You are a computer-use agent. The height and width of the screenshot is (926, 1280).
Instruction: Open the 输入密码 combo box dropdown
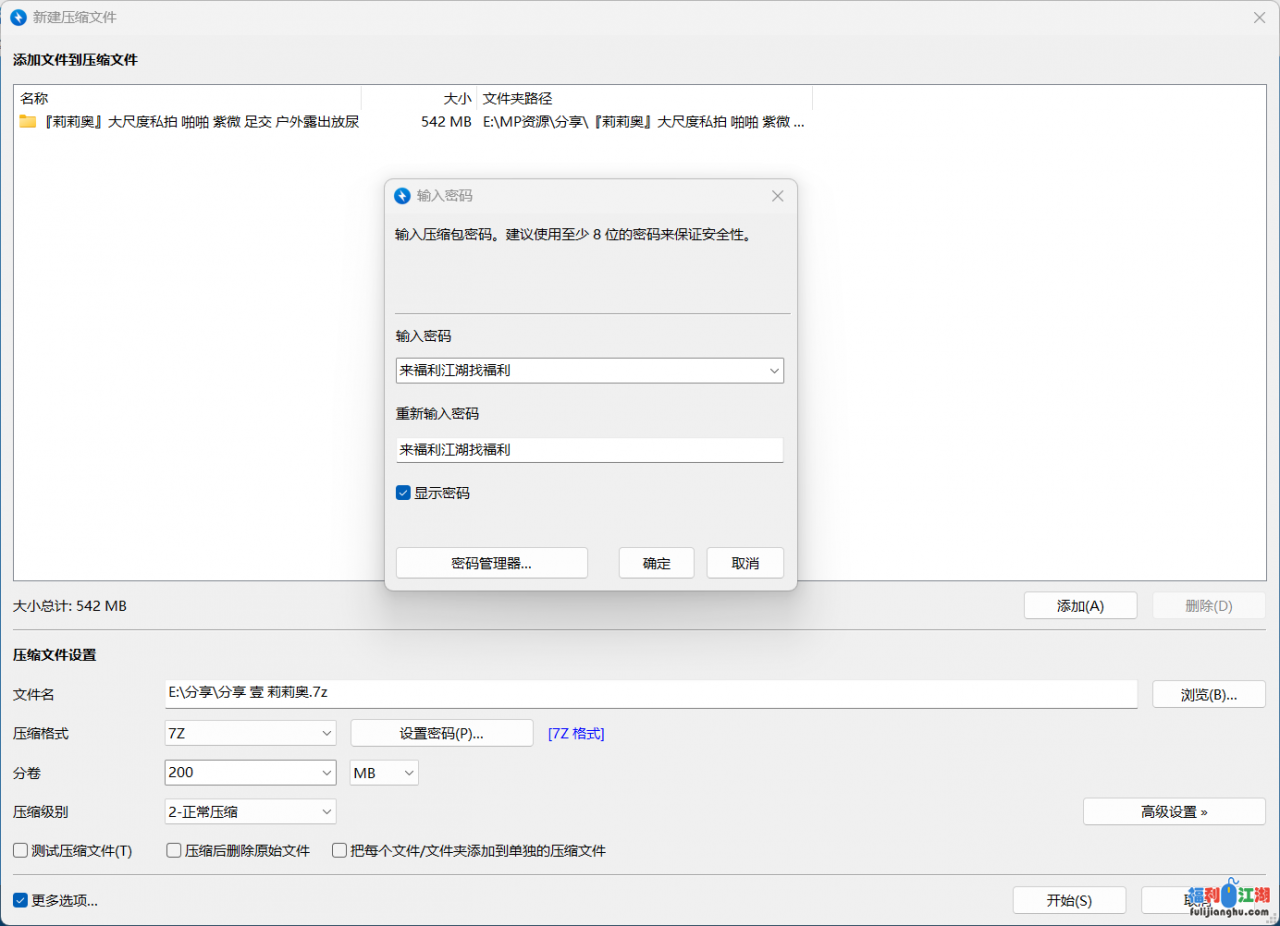pos(773,371)
